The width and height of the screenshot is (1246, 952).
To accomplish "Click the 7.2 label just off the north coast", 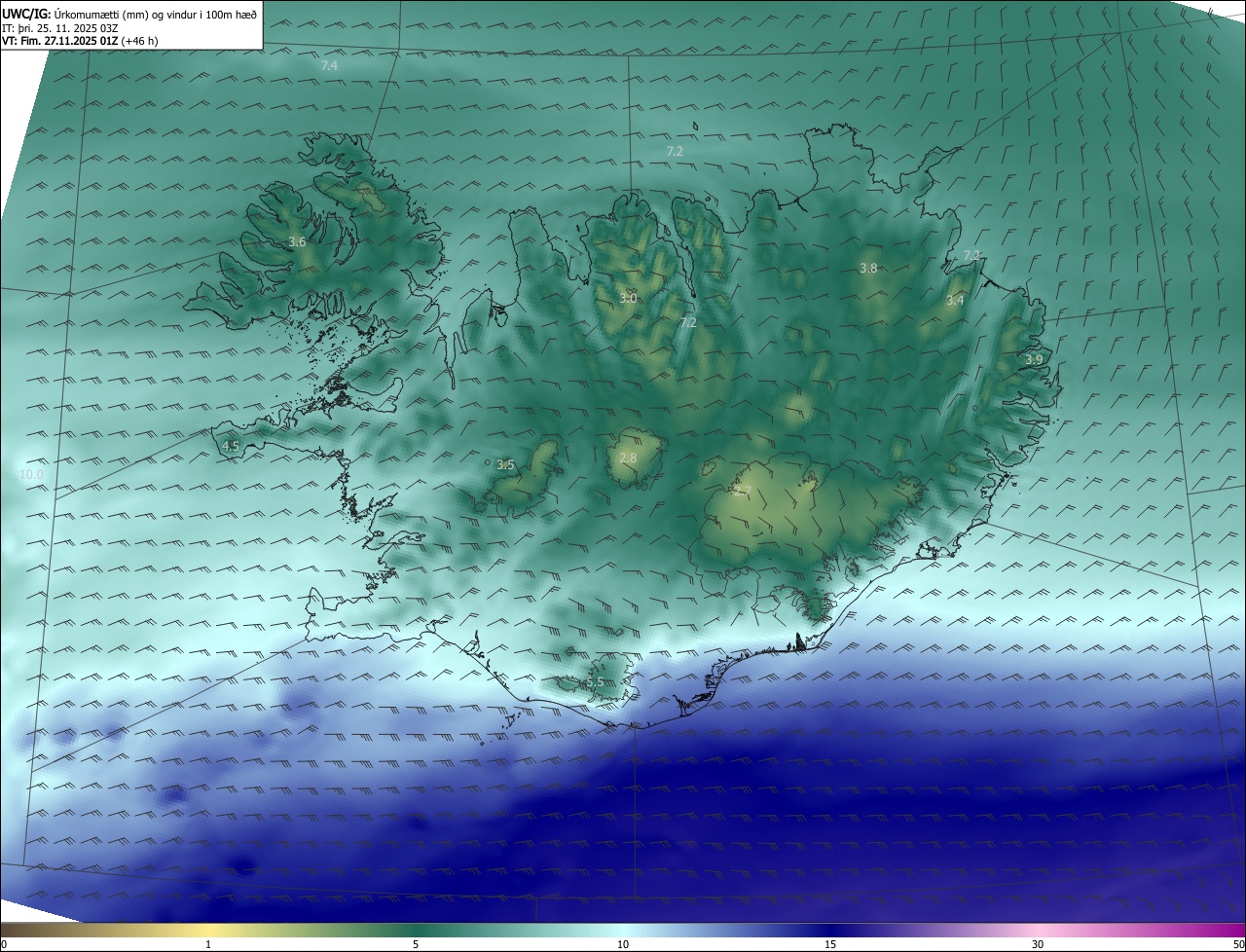I will coord(675,151).
